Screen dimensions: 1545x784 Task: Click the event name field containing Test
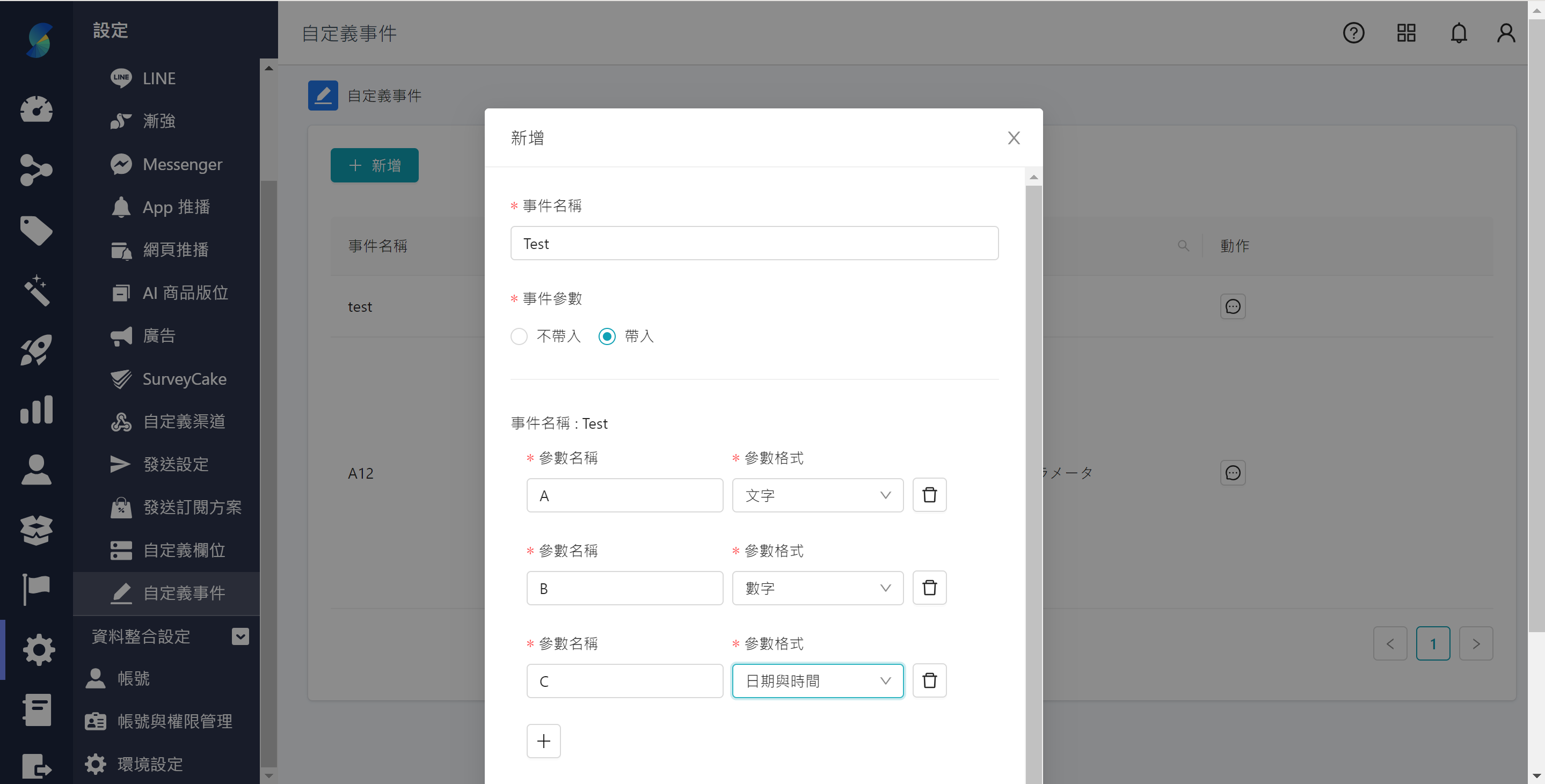tap(754, 243)
